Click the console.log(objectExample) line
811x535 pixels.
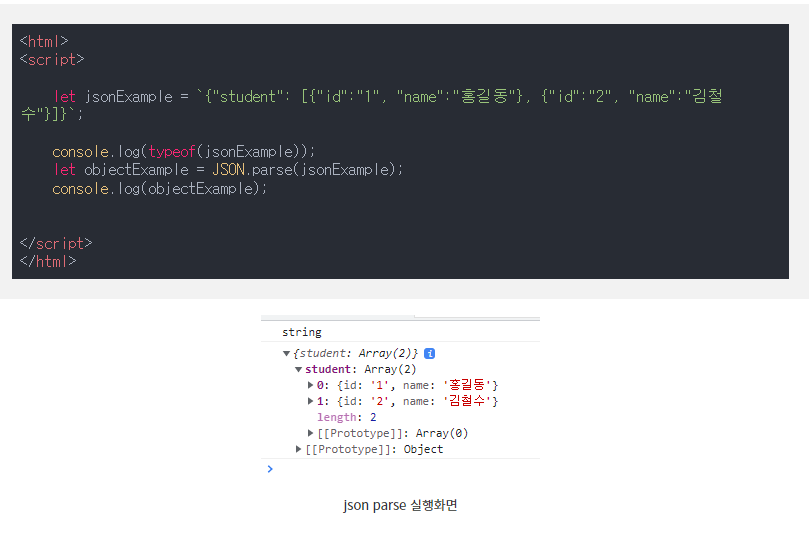point(159,189)
